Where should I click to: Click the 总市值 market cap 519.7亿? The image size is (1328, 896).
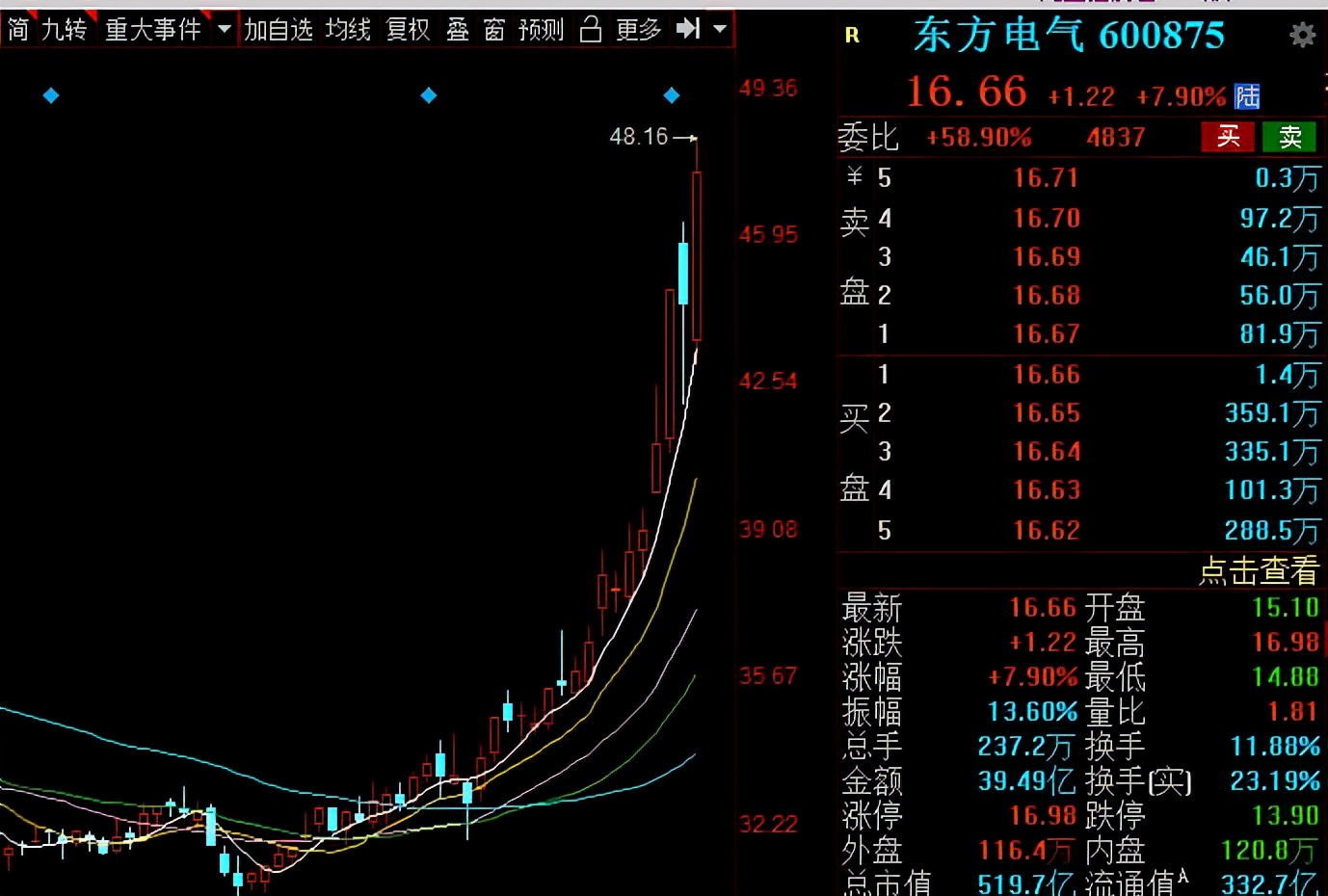click(1026, 884)
